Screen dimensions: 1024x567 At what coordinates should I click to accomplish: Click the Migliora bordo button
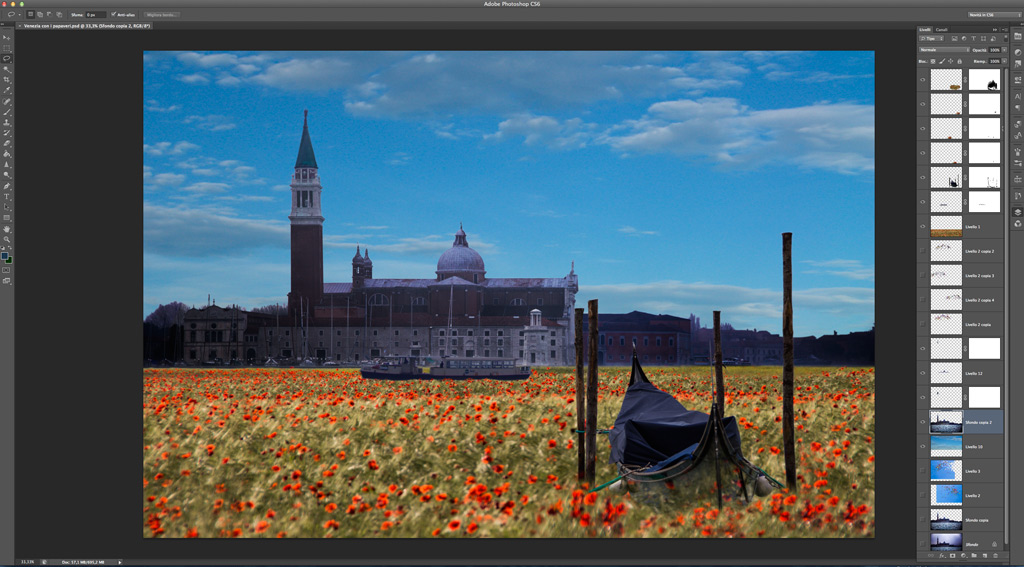(161, 14)
